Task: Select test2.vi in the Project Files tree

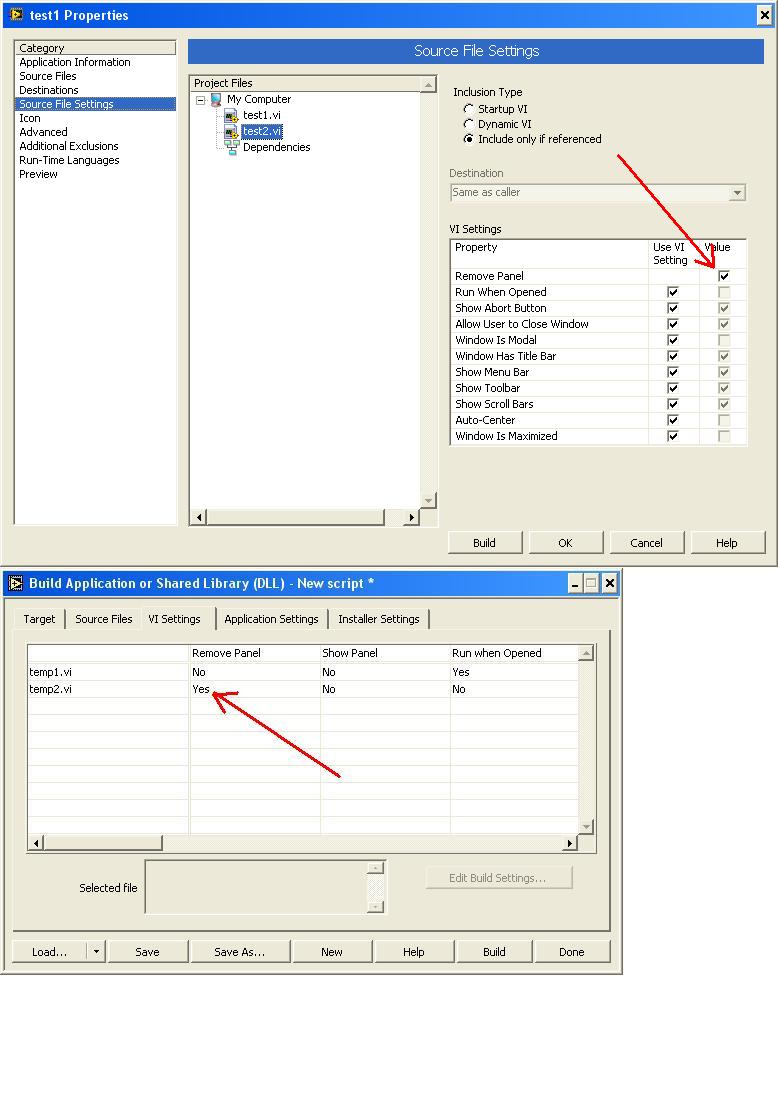Action: pyautogui.click(x=262, y=131)
